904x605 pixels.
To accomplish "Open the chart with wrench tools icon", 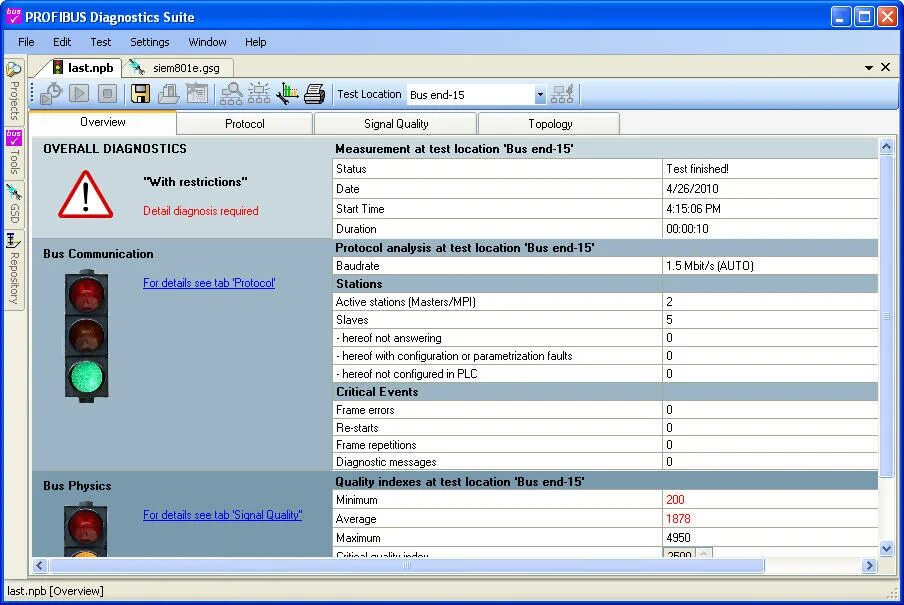I will tap(287, 93).
